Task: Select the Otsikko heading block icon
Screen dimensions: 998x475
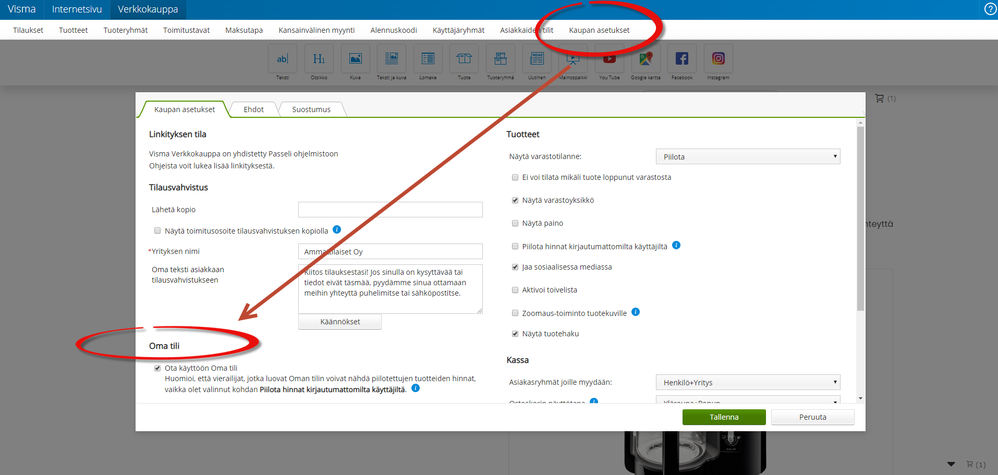Action: [319, 59]
